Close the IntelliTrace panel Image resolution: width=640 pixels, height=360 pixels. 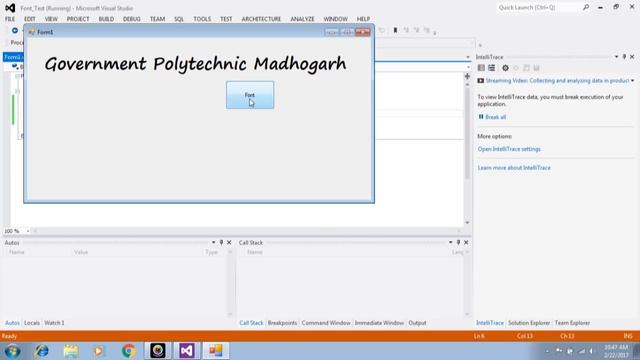[x=632, y=57]
